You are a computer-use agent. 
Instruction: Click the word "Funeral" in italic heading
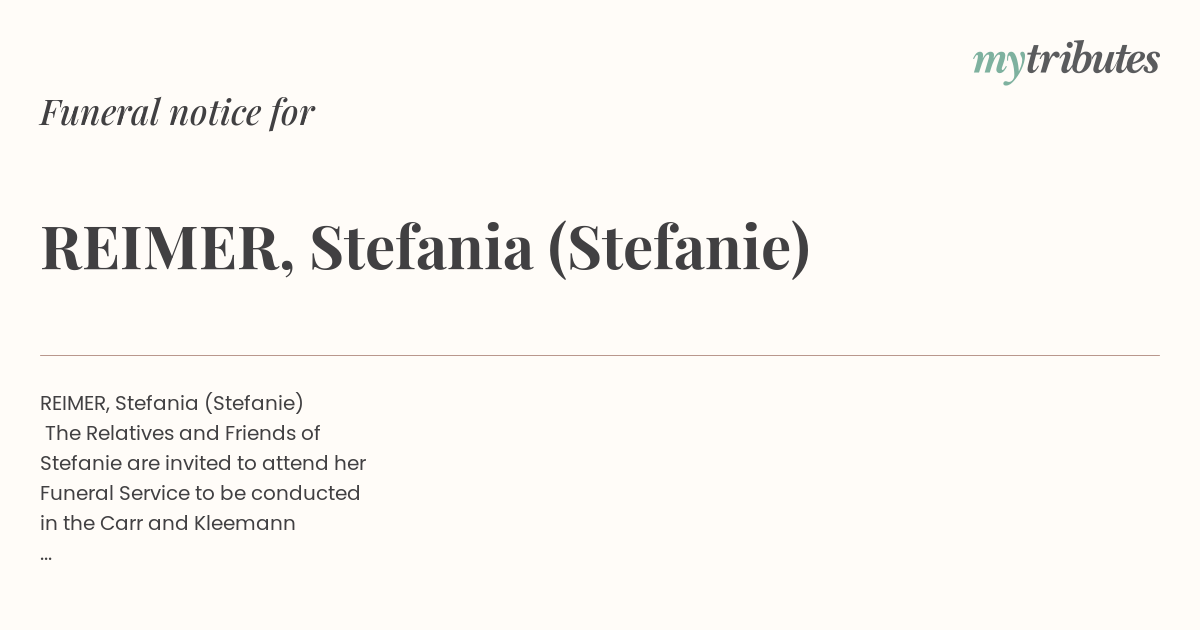click(x=100, y=112)
